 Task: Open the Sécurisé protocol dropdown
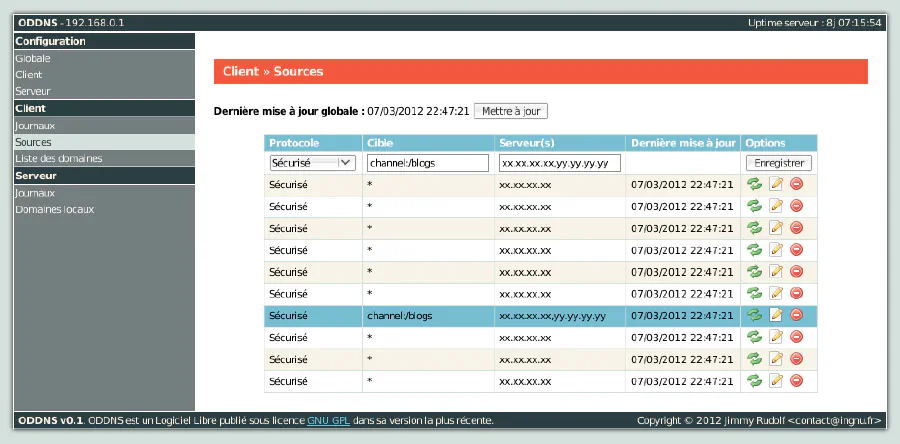point(312,162)
